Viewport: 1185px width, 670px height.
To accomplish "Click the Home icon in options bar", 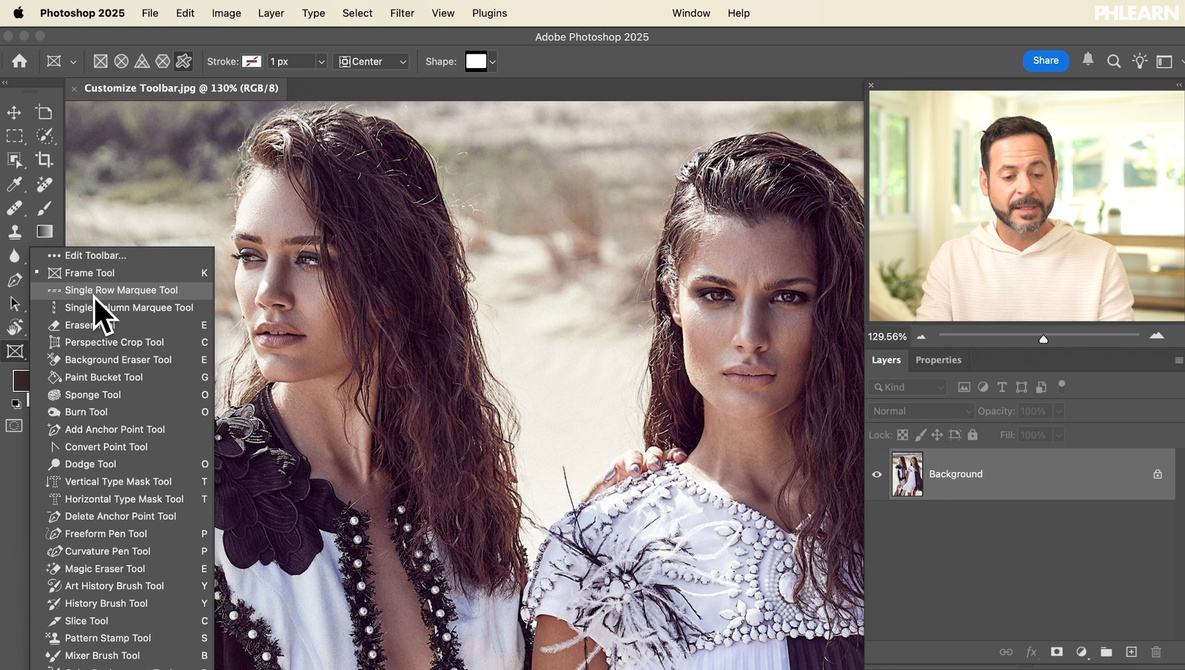I will [19, 62].
